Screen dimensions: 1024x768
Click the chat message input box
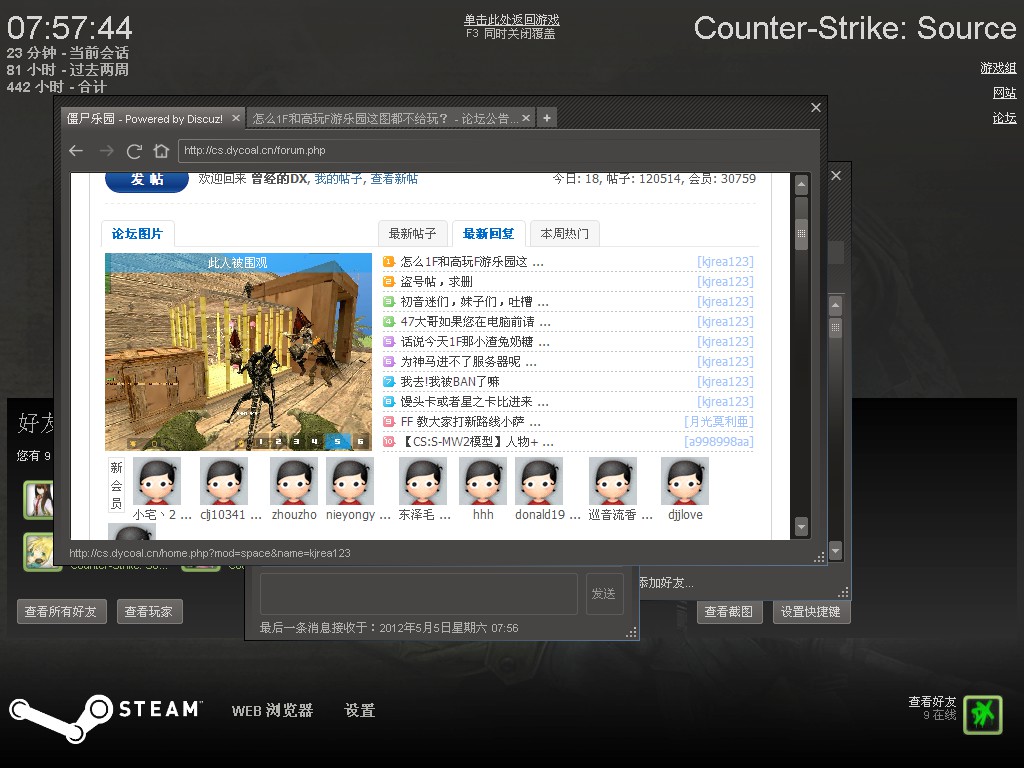tap(419, 594)
